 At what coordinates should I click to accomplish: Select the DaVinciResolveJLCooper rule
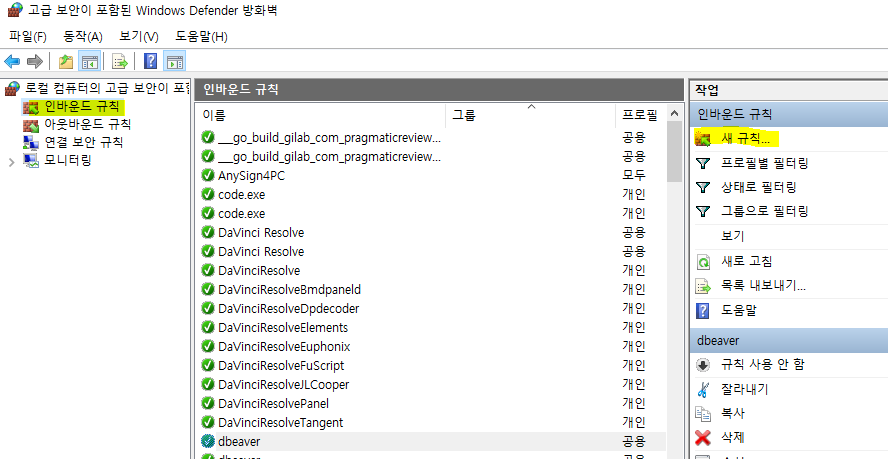click(284, 385)
